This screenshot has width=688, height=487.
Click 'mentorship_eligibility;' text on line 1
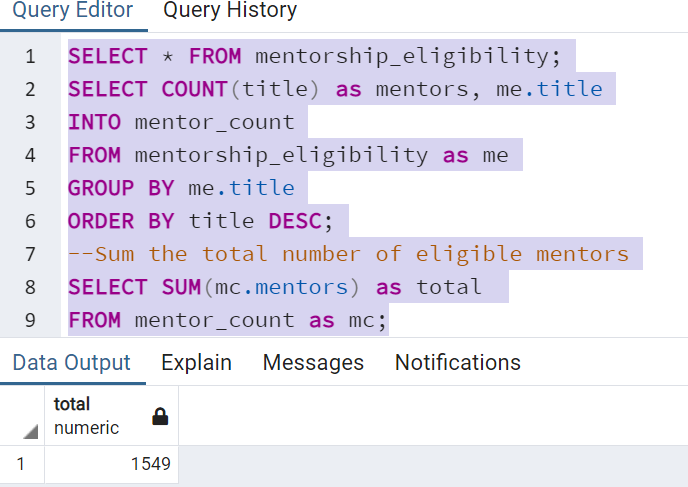click(x=408, y=57)
